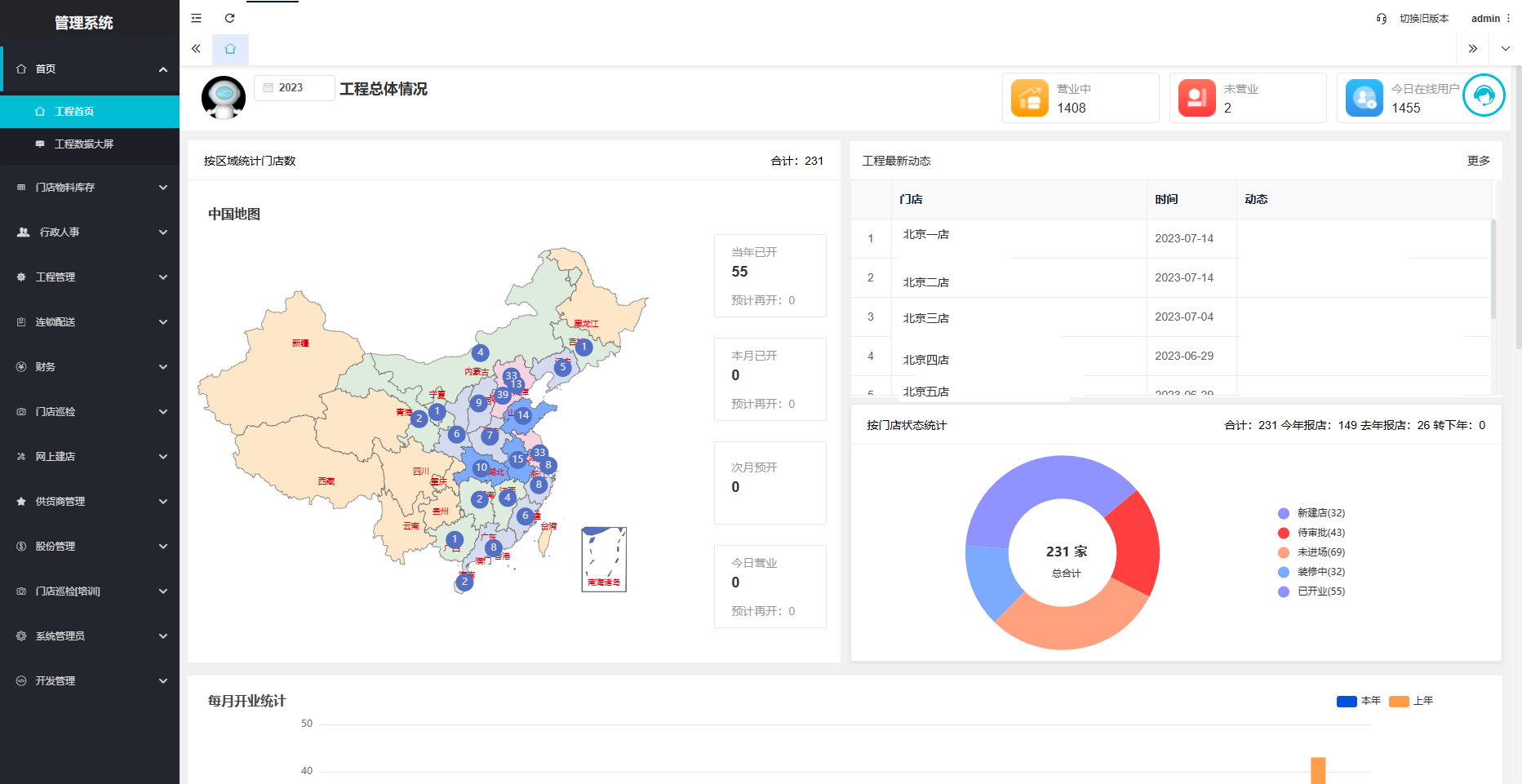Click the refresh page icon

pos(229,17)
